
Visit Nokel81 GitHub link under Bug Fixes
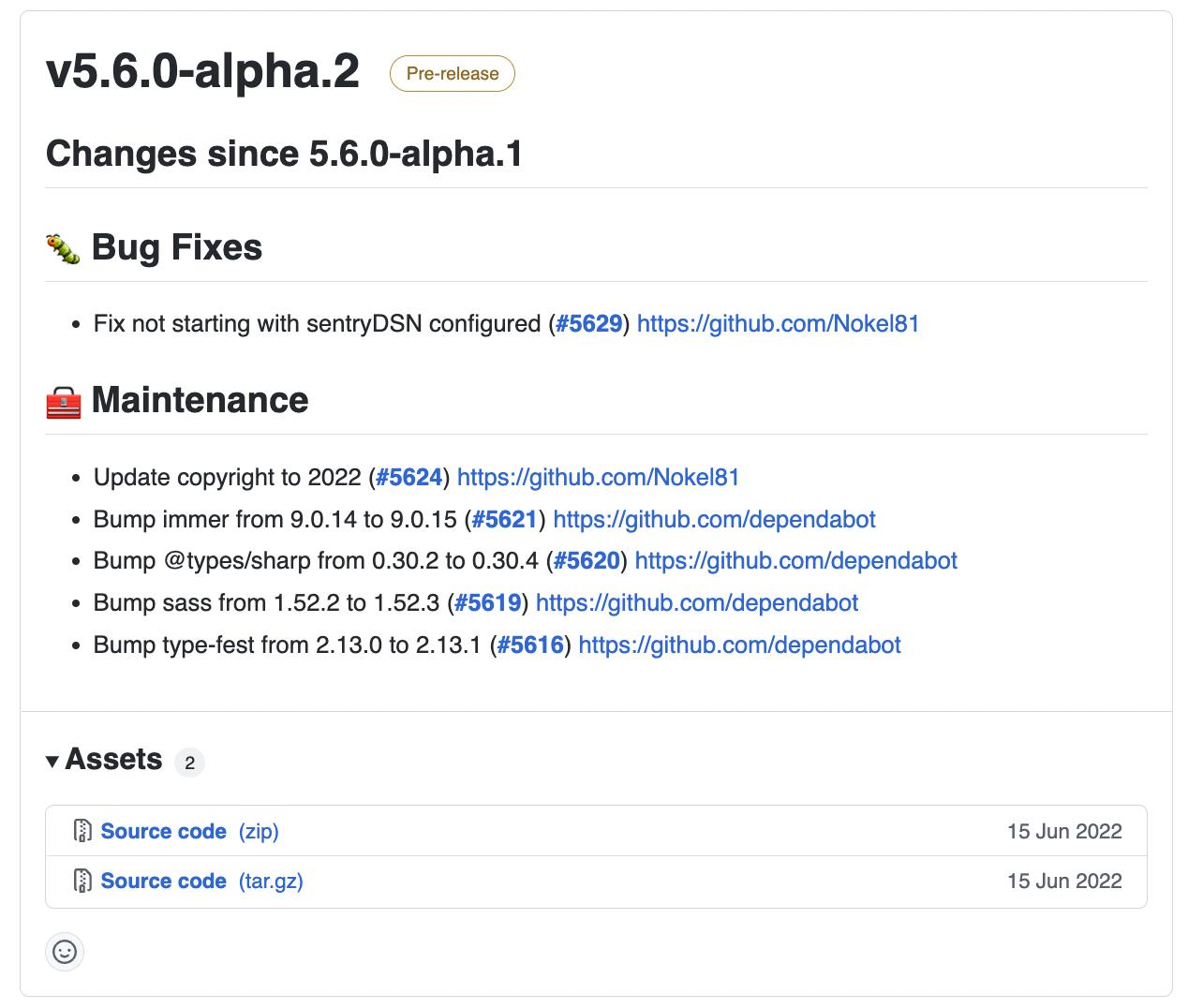[778, 324]
